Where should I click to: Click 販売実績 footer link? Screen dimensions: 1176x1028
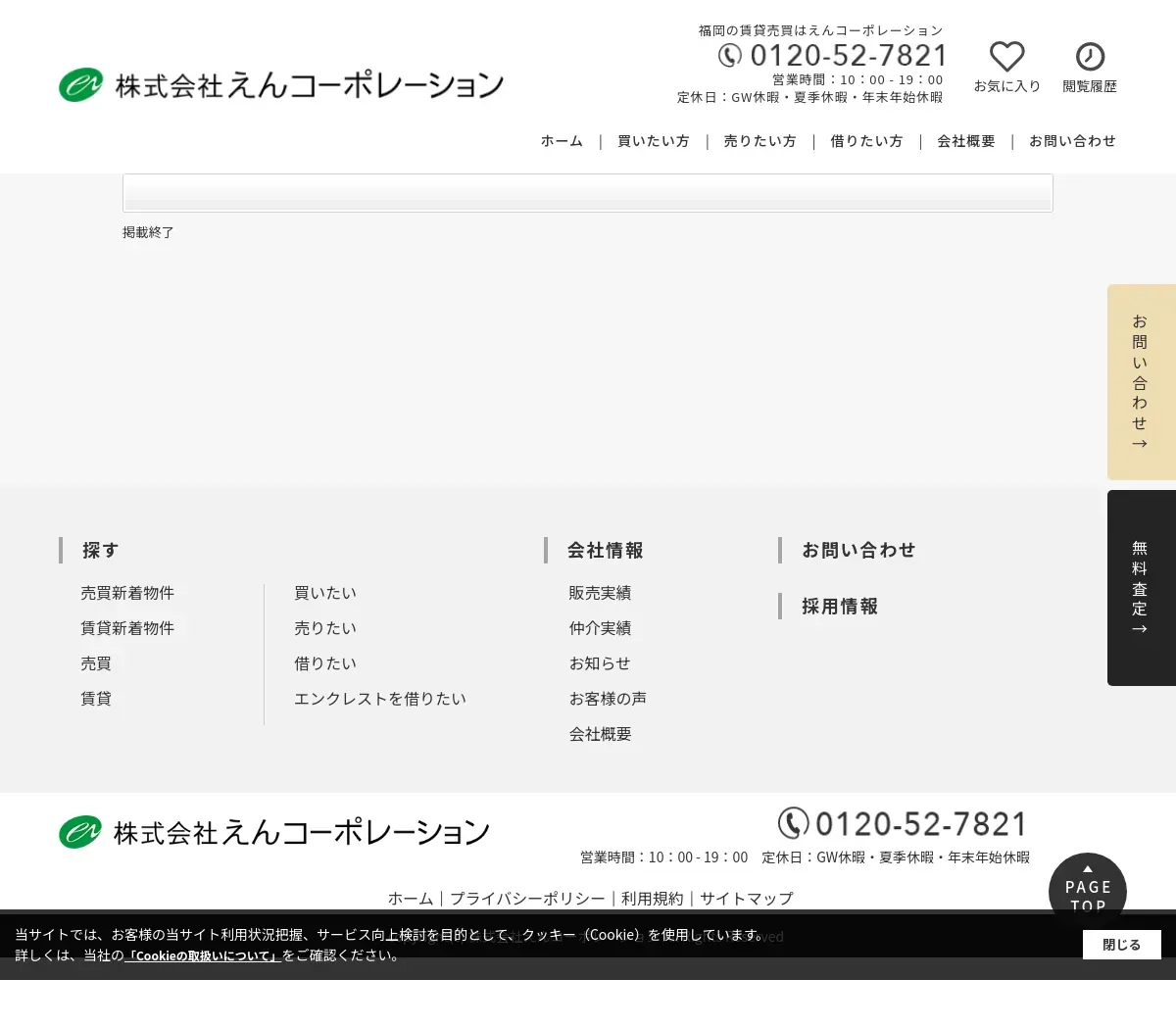[x=600, y=593]
